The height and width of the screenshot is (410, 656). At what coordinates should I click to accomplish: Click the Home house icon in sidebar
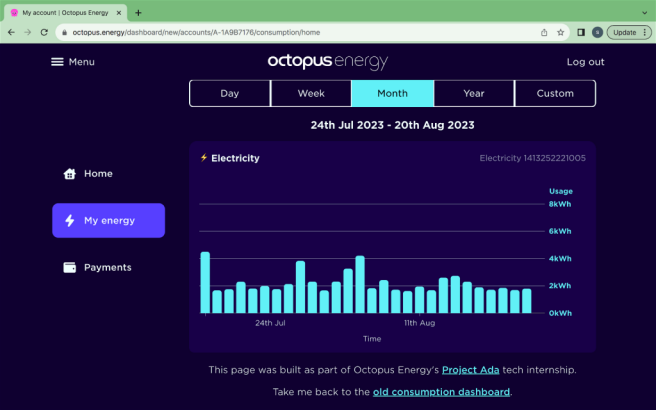(x=69, y=174)
